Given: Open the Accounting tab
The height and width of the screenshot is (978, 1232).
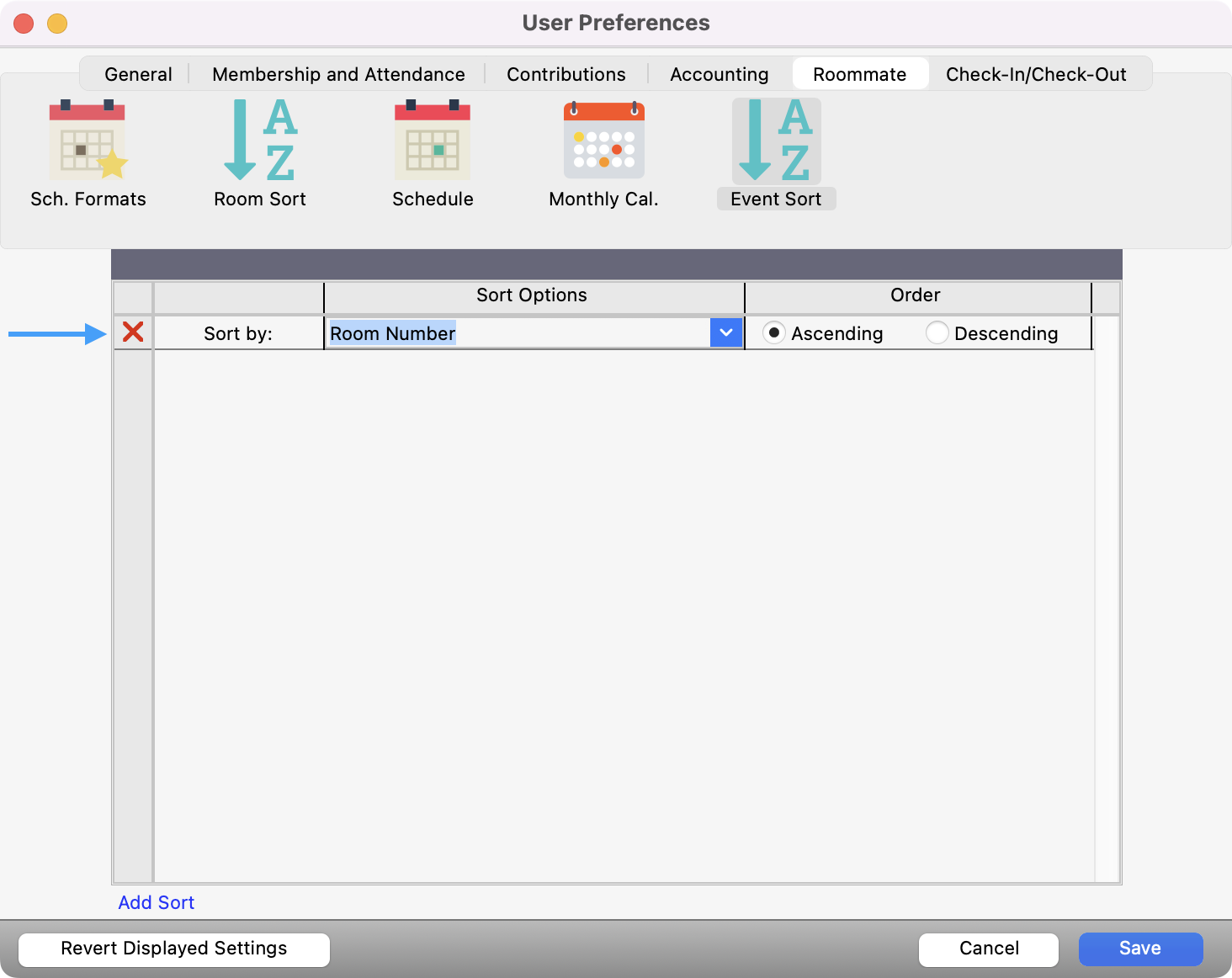Looking at the screenshot, I should point(719,74).
